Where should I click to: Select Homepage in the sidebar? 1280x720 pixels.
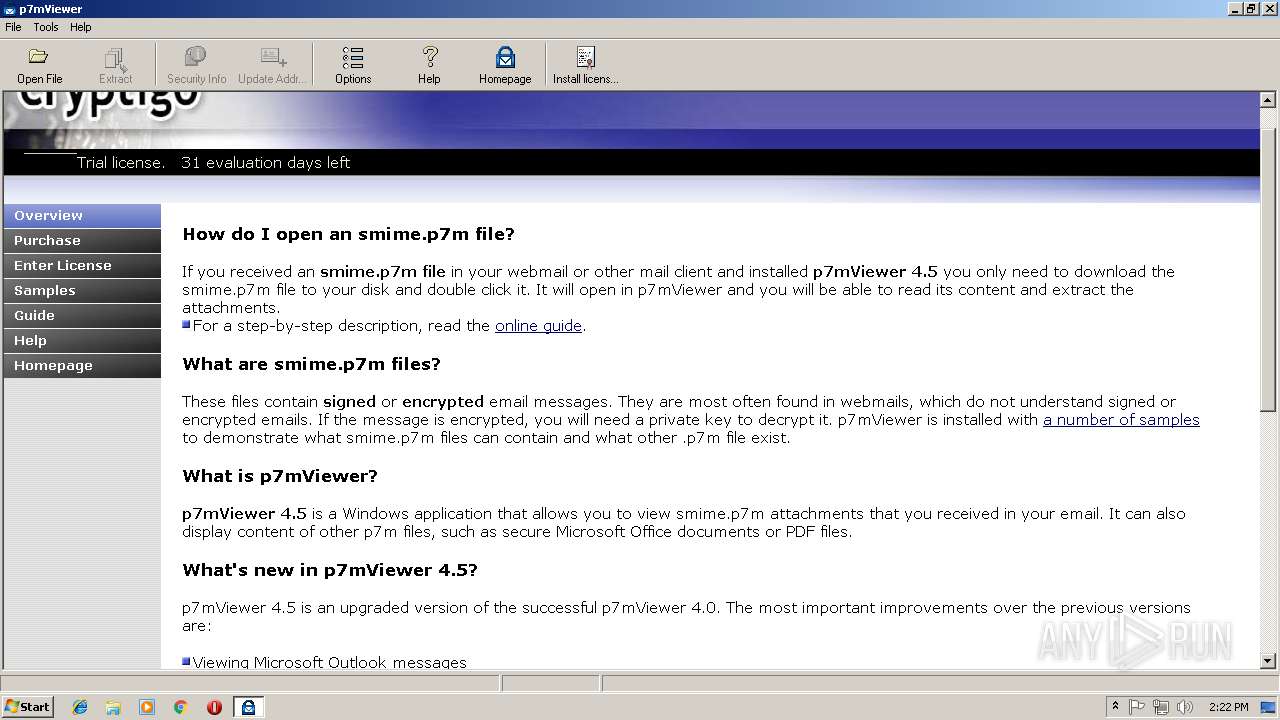(x=82, y=365)
